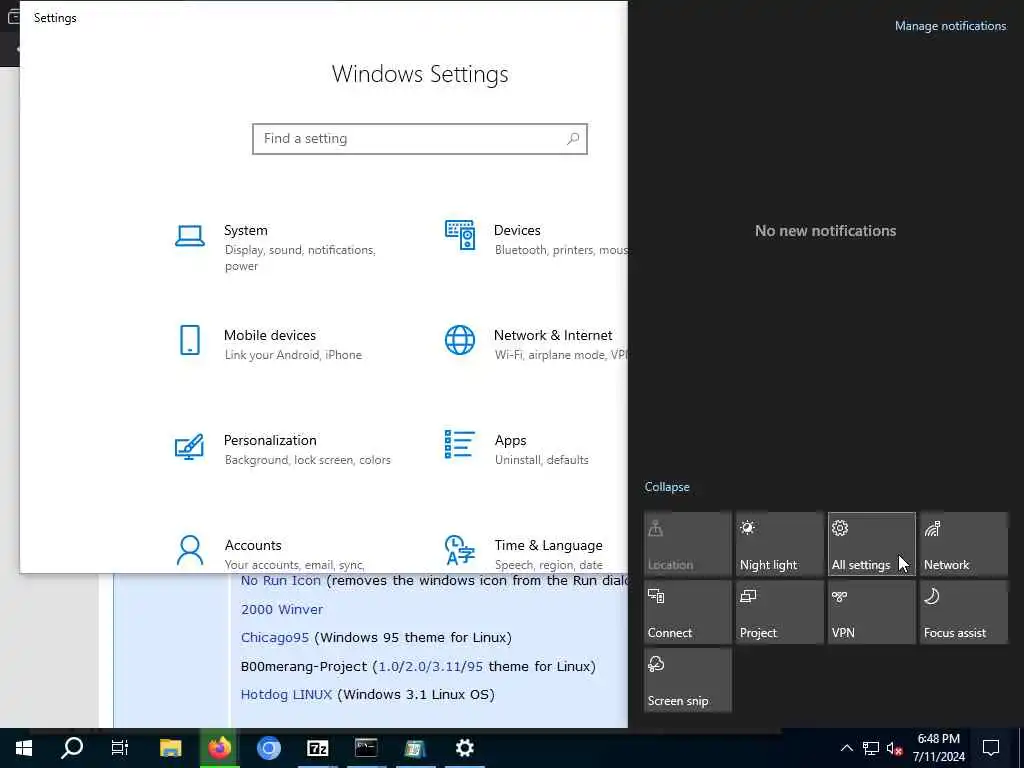Open Personalization settings
The image size is (1024, 768).
(281, 449)
